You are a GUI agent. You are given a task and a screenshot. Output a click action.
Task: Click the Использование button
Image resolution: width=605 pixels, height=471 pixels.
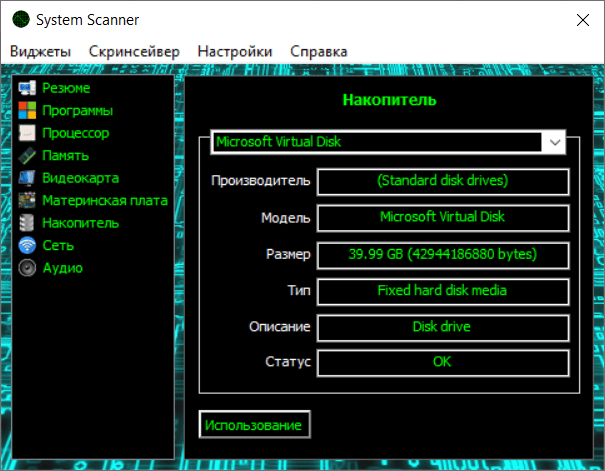(255, 425)
